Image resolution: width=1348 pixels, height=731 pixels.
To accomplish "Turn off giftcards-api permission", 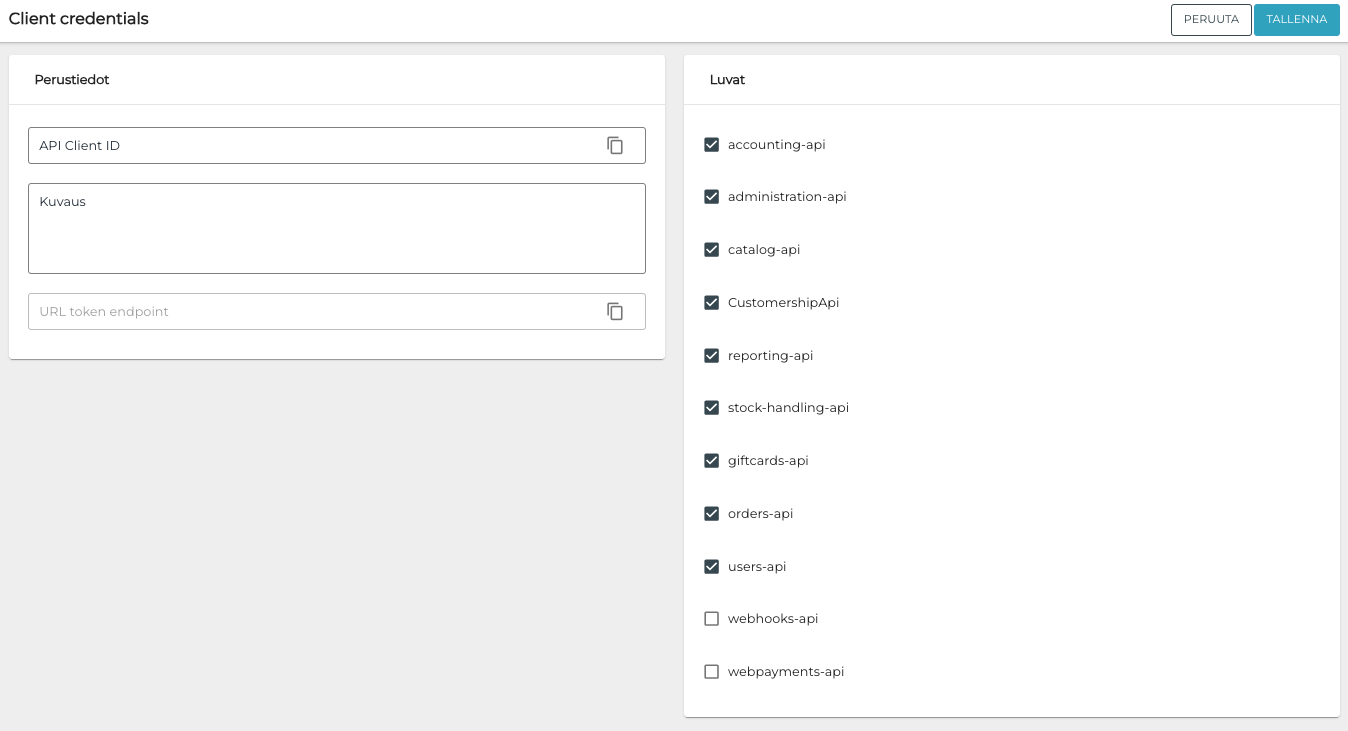I will 712,461.
